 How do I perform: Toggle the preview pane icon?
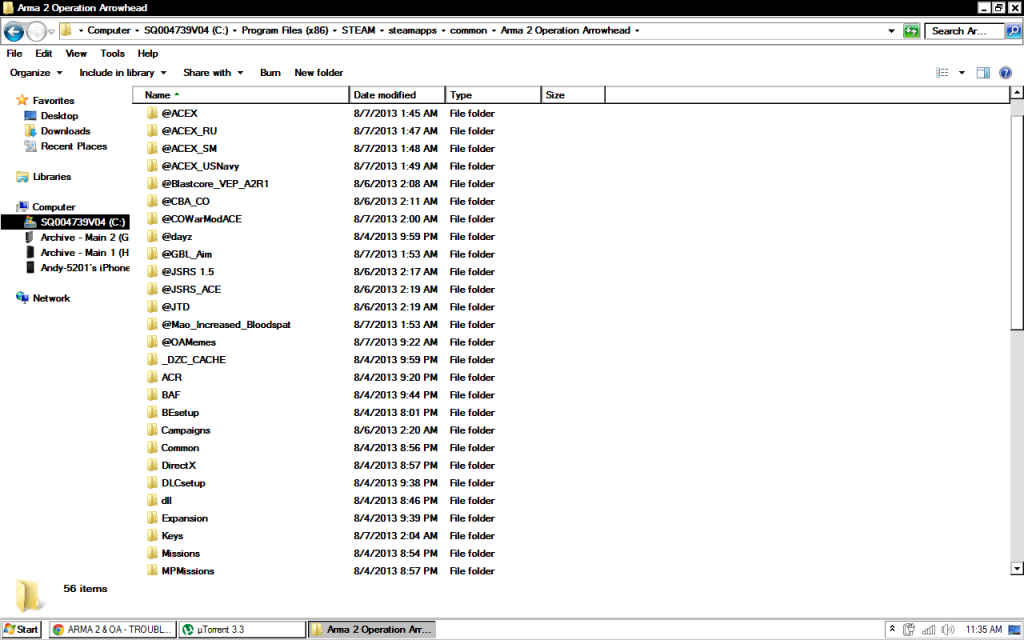pos(983,73)
